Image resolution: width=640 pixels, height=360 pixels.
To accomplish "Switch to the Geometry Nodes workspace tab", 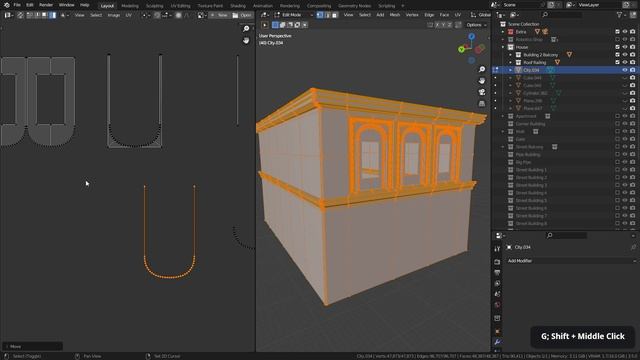I will 354,6.
